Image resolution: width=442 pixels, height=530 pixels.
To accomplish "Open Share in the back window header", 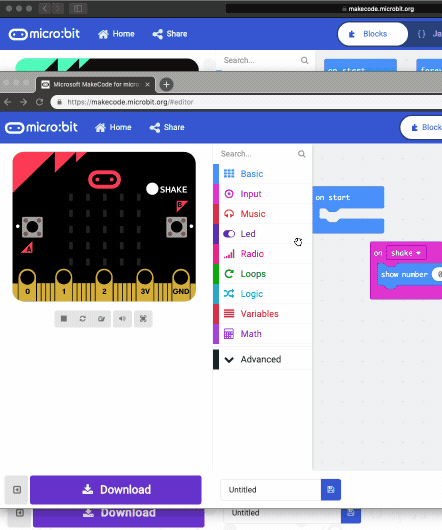I will [170, 34].
